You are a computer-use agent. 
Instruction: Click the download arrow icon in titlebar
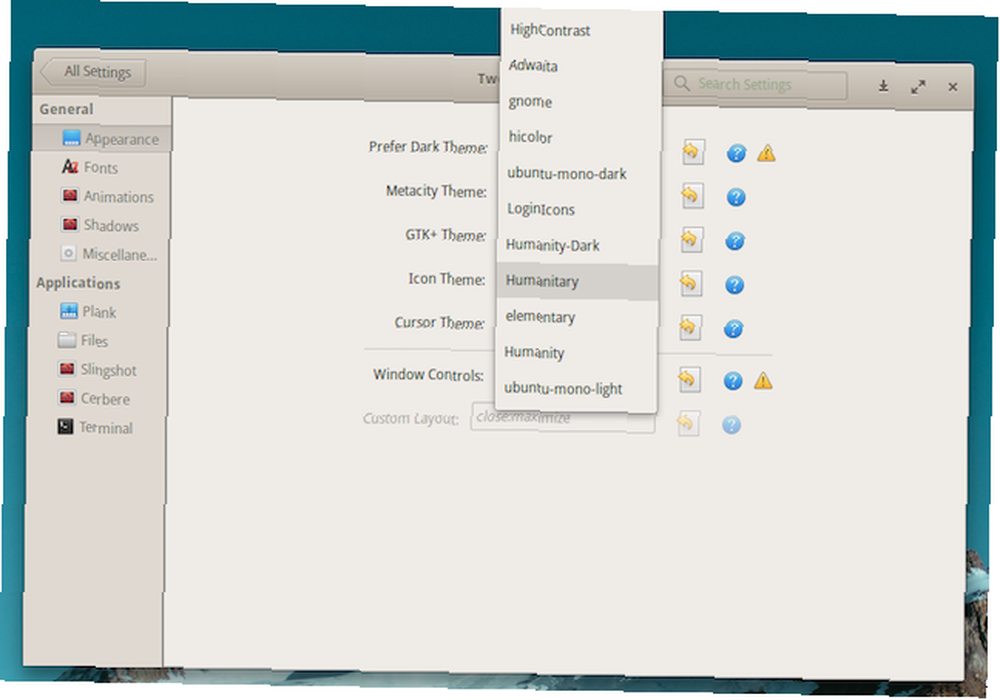click(883, 85)
